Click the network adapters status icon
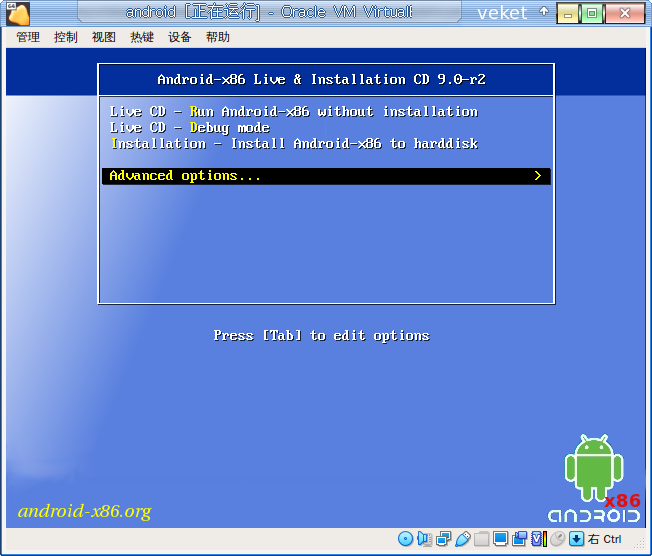 (x=443, y=539)
